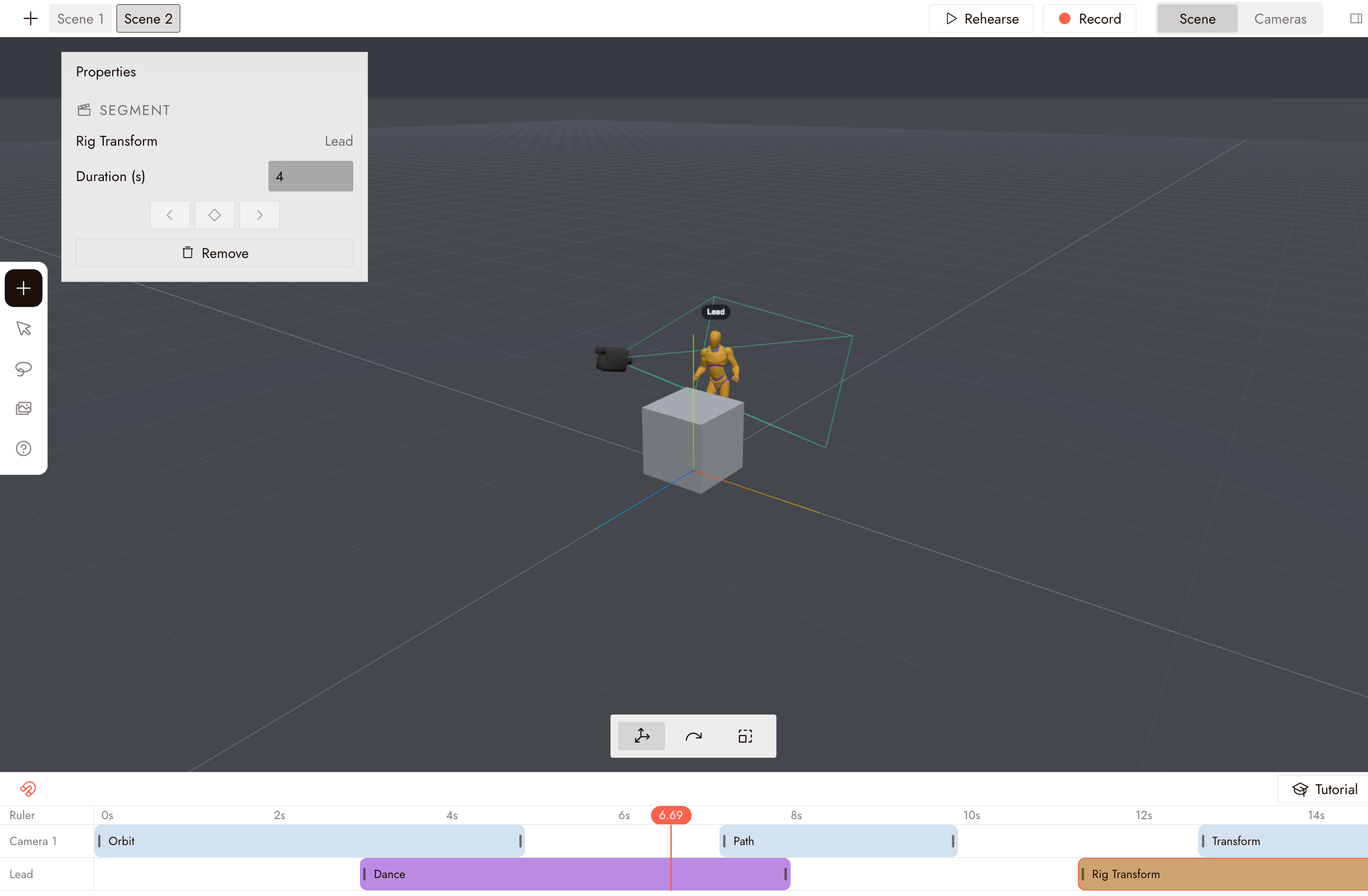The width and height of the screenshot is (1368, 896).
Task: Remove the selected segment
Action: point(214,253)
